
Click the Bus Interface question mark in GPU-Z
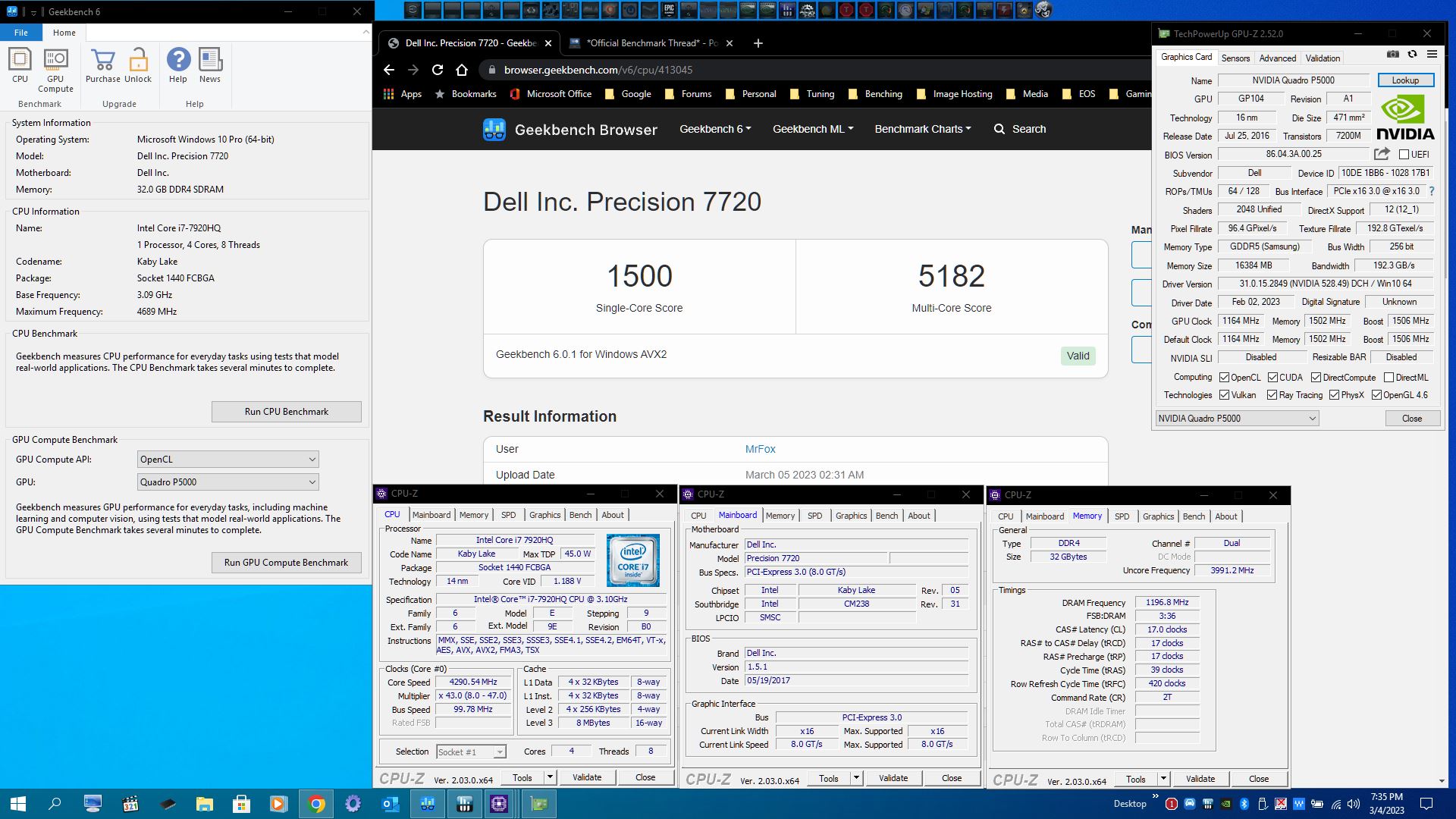(x=1432, y=192)
